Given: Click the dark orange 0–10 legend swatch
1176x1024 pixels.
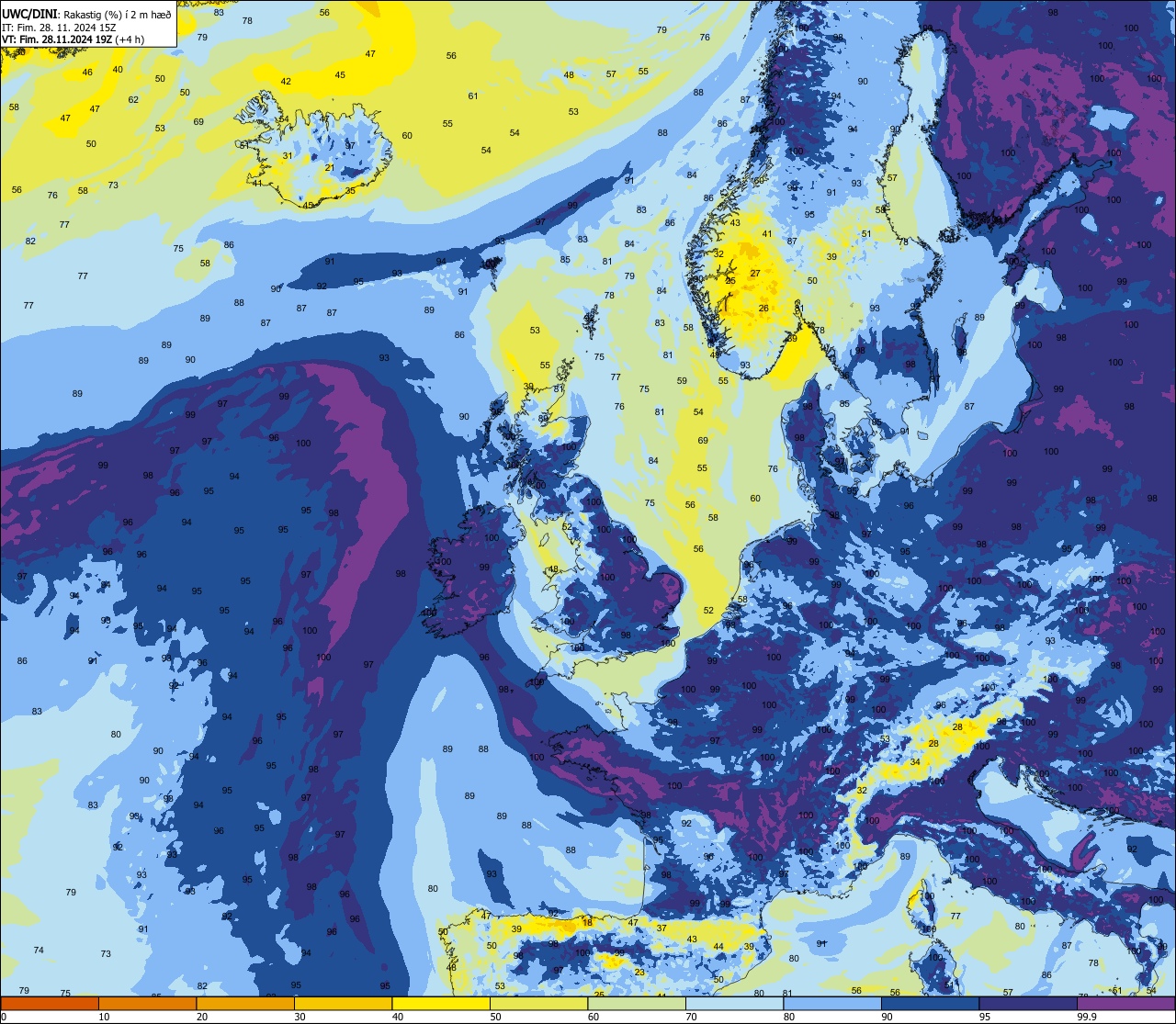Looking at the screenshot, I should [x=50, y=1003].
